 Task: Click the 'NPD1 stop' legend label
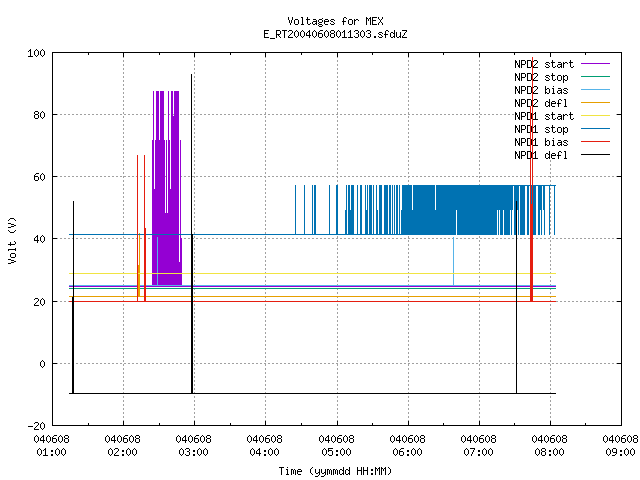point(541,129)
